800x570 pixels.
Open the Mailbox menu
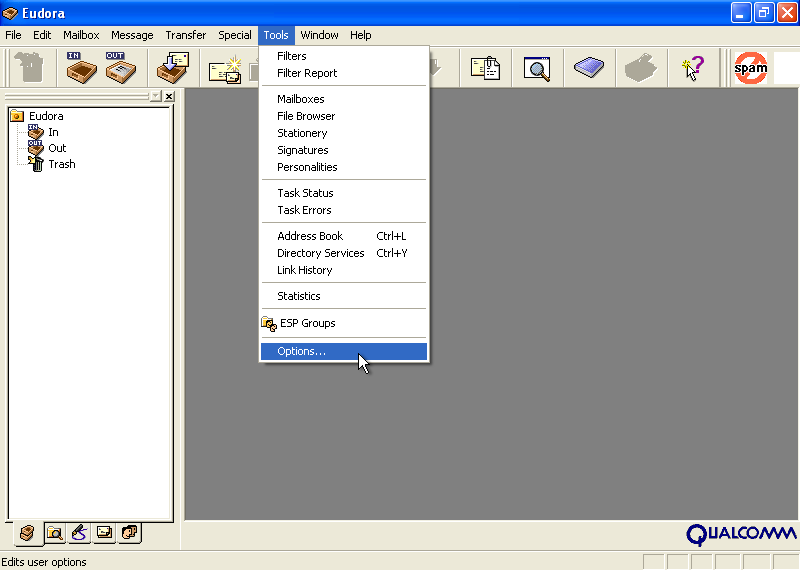click(x=81, y=35)
